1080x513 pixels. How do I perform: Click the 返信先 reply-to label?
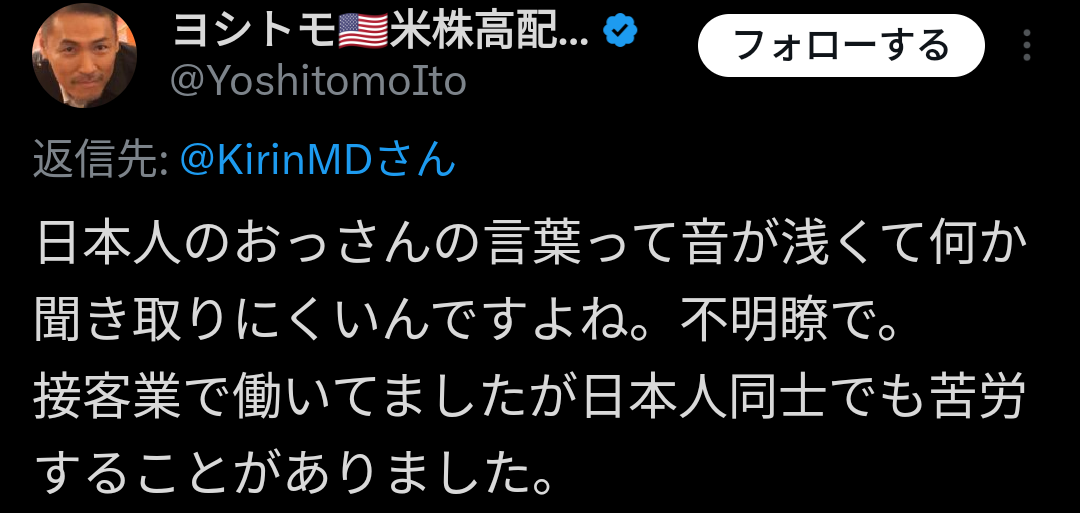pyautogui.click(x=102, y=160)
